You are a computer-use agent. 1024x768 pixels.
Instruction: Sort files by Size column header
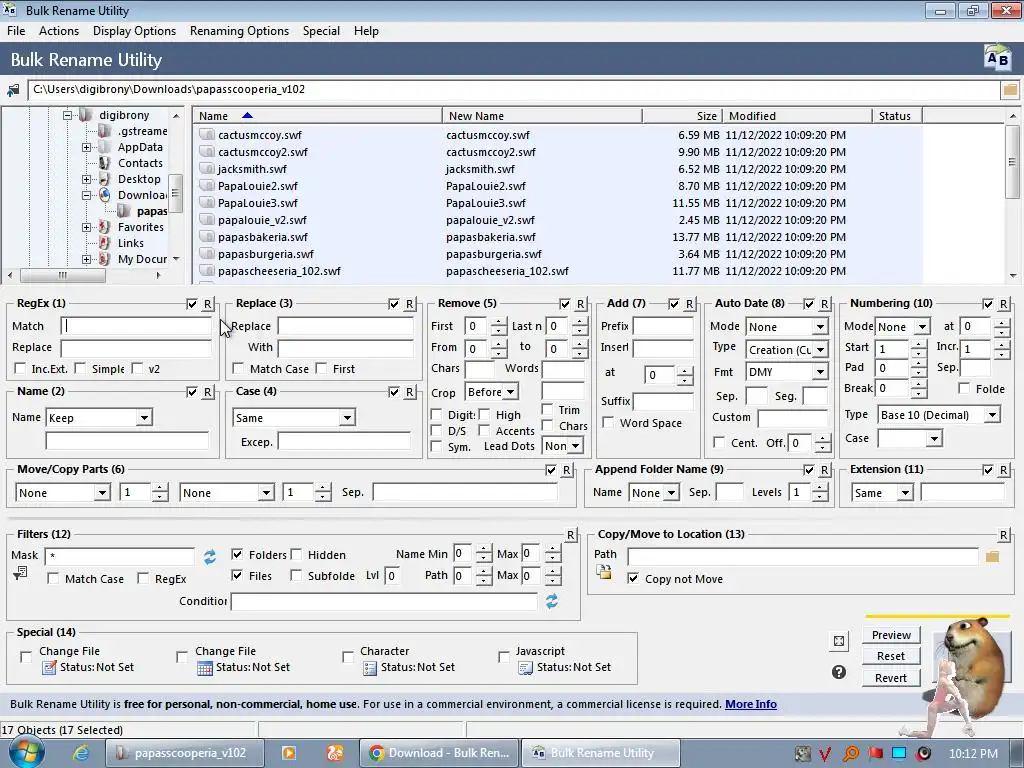682,116
